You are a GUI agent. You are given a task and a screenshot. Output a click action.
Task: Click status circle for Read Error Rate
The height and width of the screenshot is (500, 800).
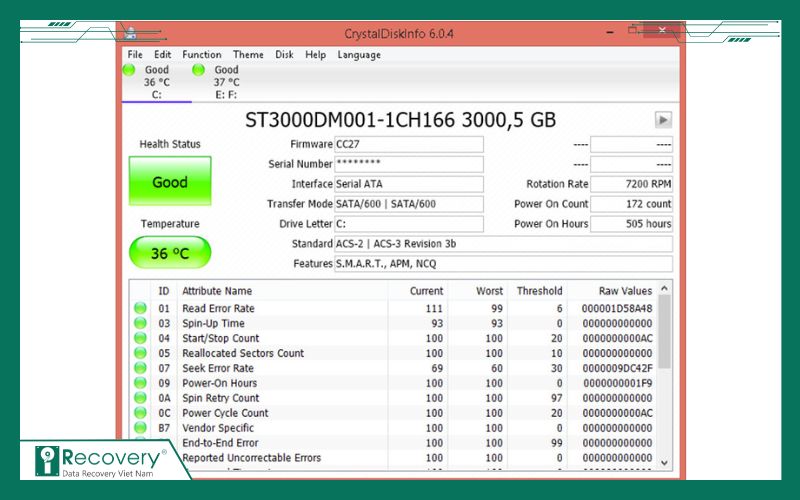(x=140, y=309)
